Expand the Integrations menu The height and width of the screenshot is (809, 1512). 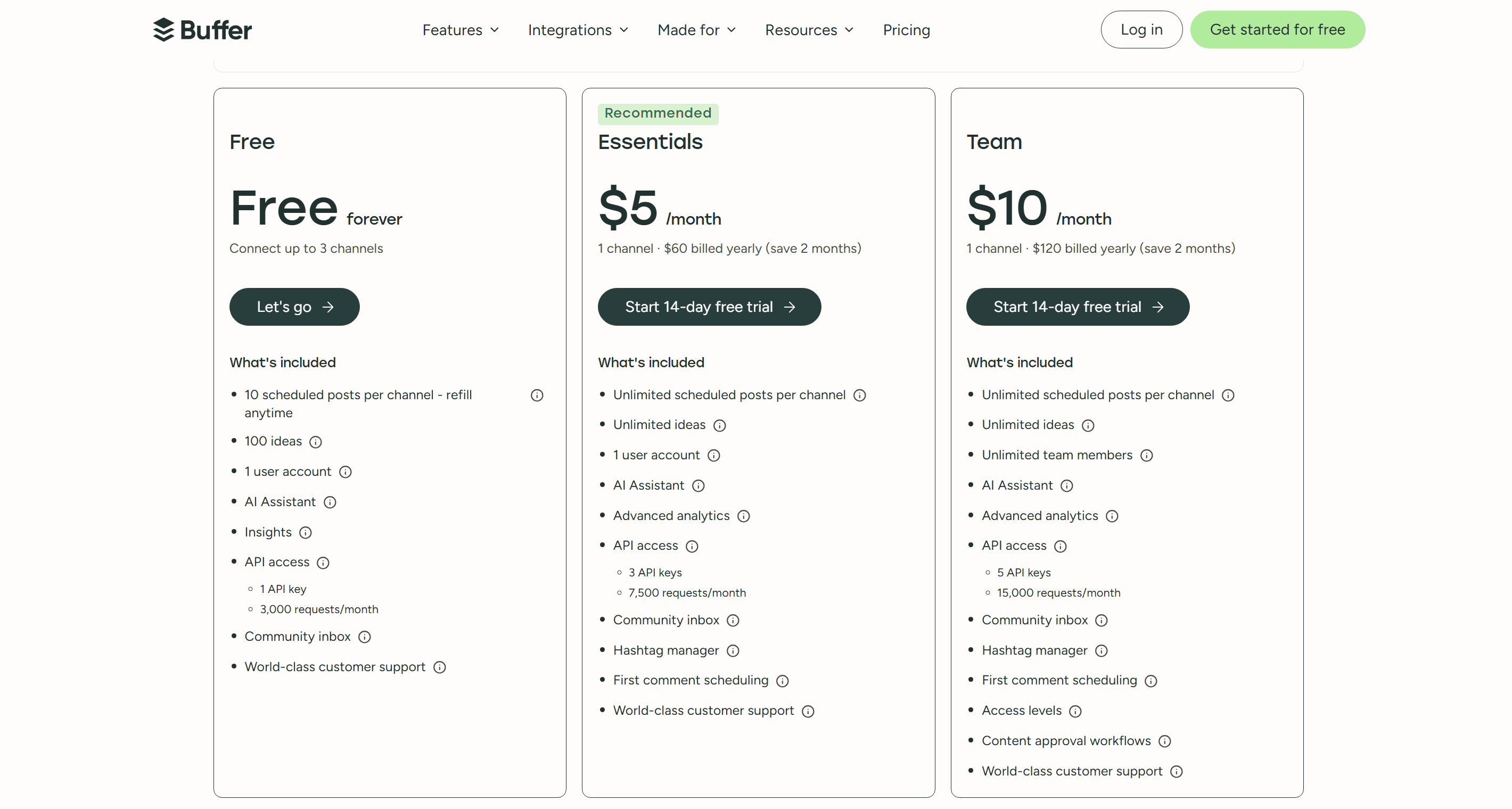(x=578, y=30)
